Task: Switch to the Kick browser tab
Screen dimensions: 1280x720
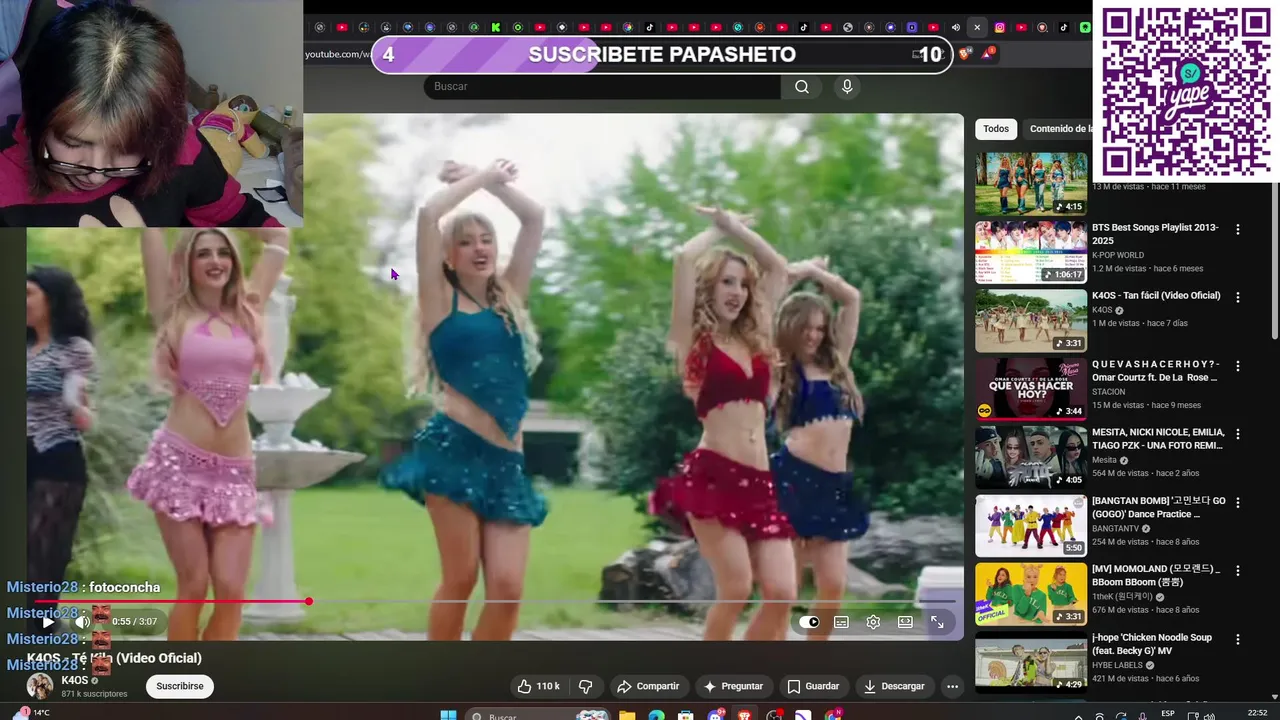Action: click(x=496, y=27)
